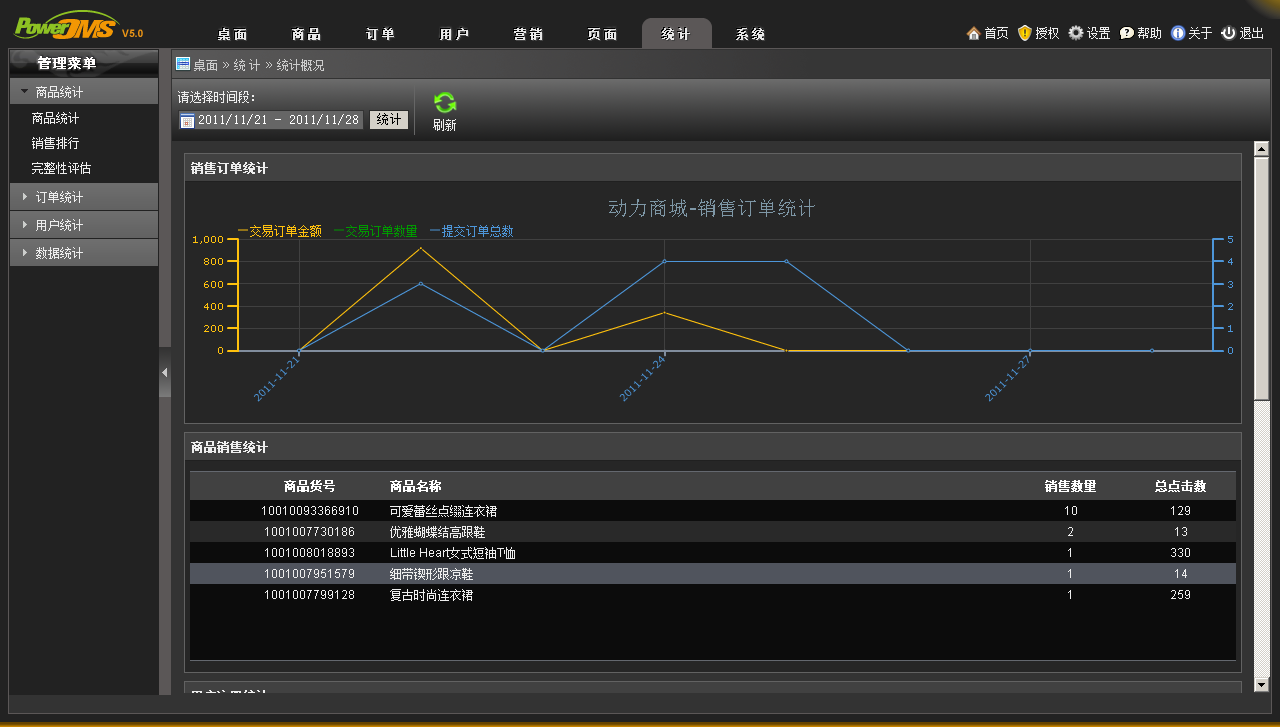Go to home via house icon
The image size is (1280, 727).
pos(973,33)
